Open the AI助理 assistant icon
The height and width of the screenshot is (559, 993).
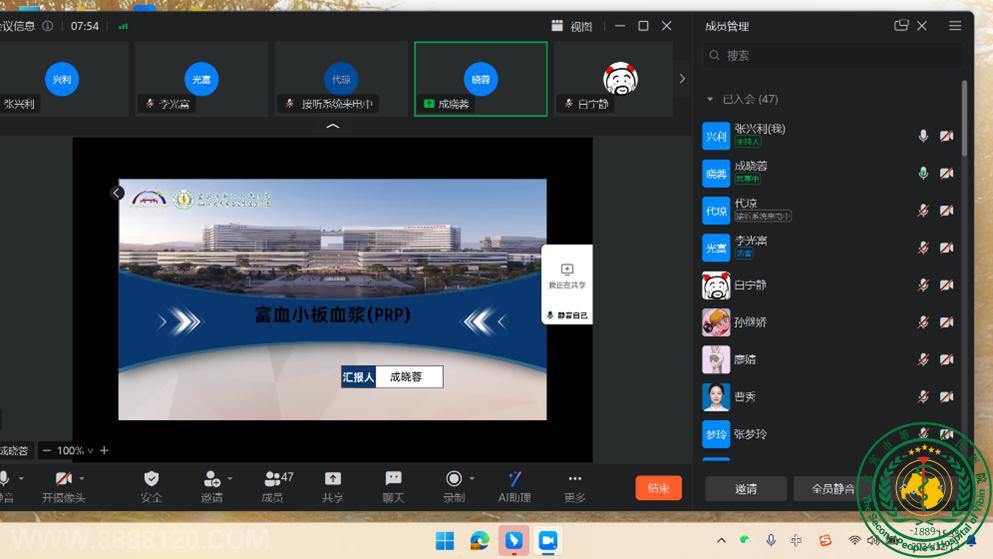click(x=514, y=480)
